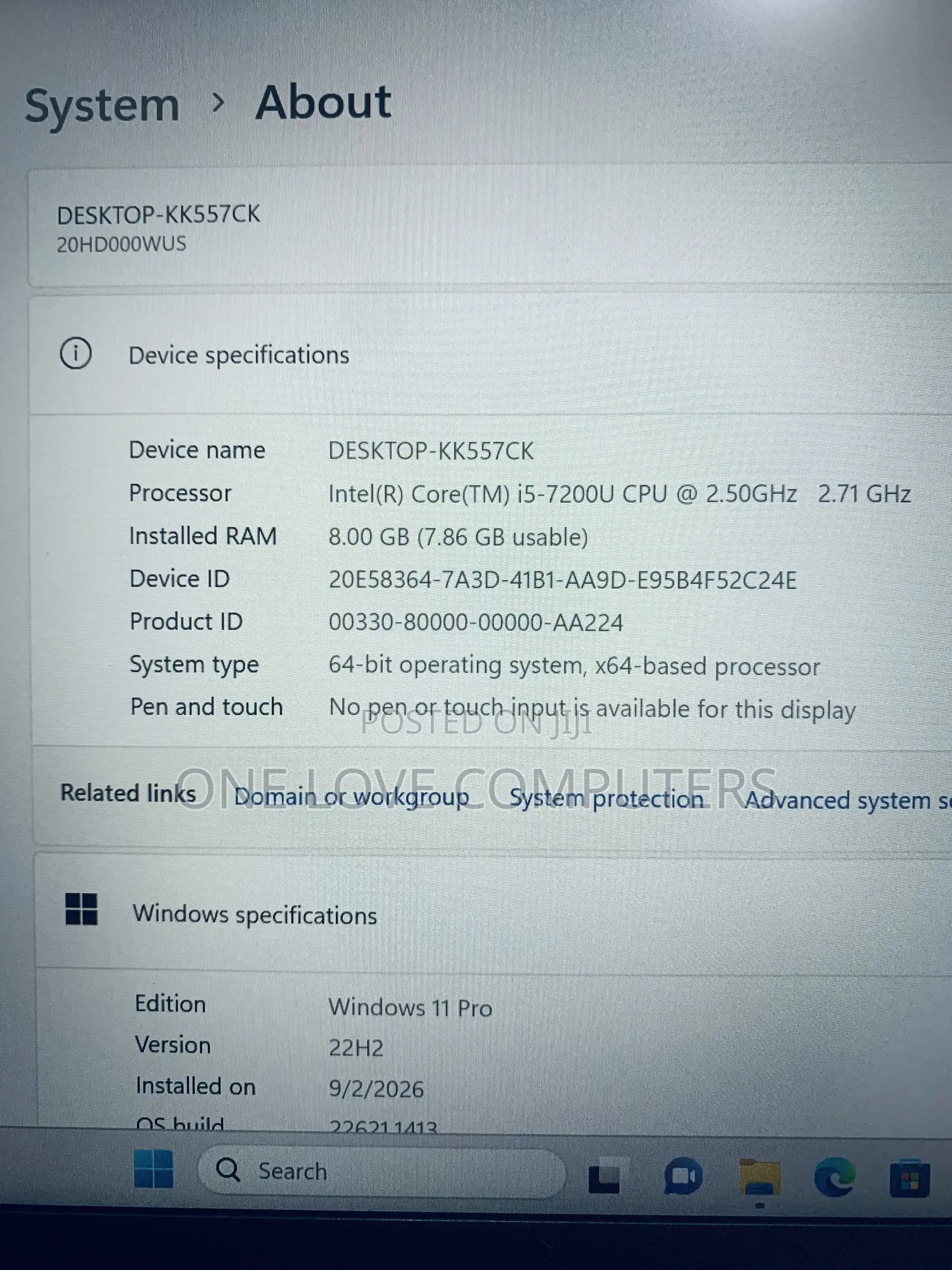This screenshot has width=952, height=1270.
Task: Select the 22H2 version value
Action: click(x=356, y=1048)
